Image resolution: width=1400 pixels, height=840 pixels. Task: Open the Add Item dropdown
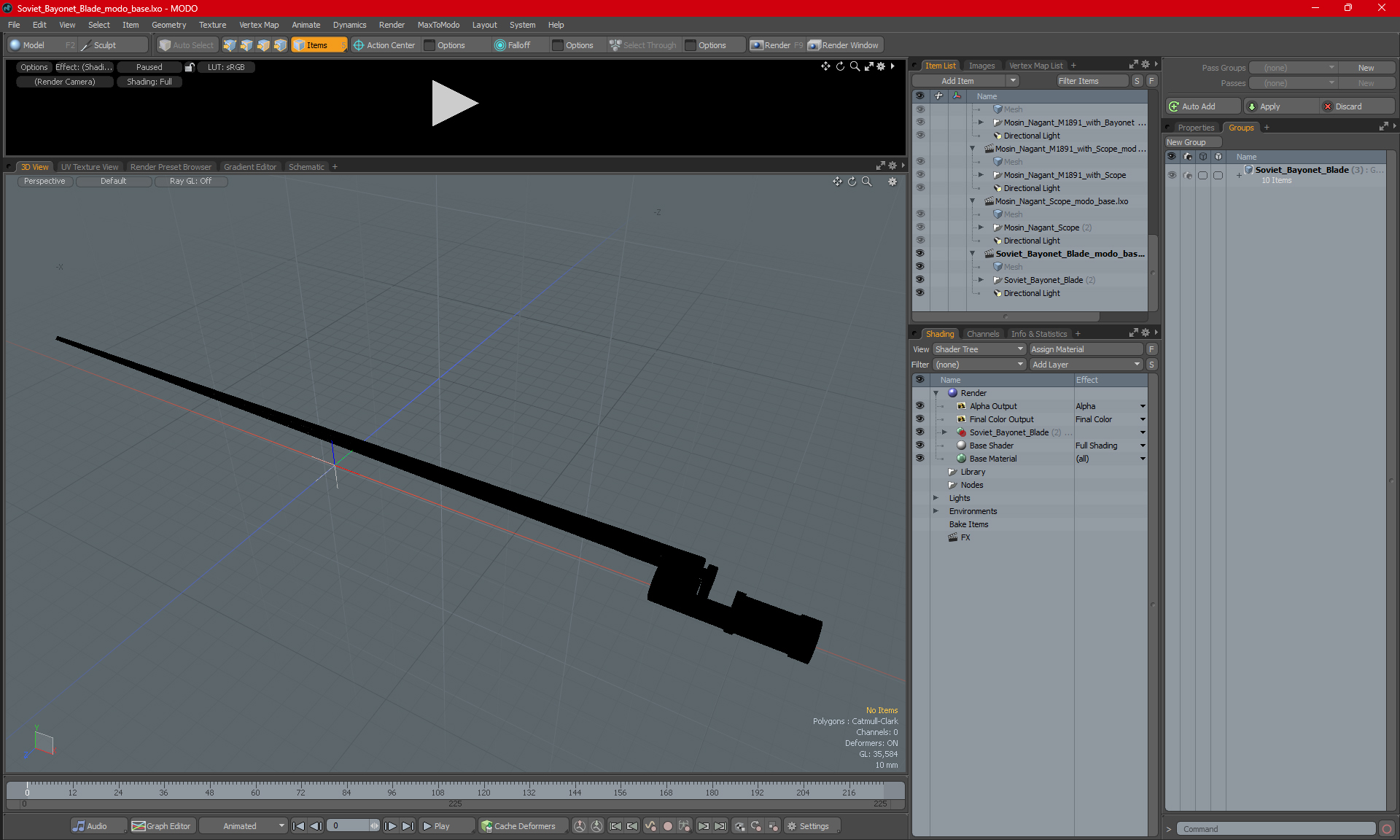[965, 81]
